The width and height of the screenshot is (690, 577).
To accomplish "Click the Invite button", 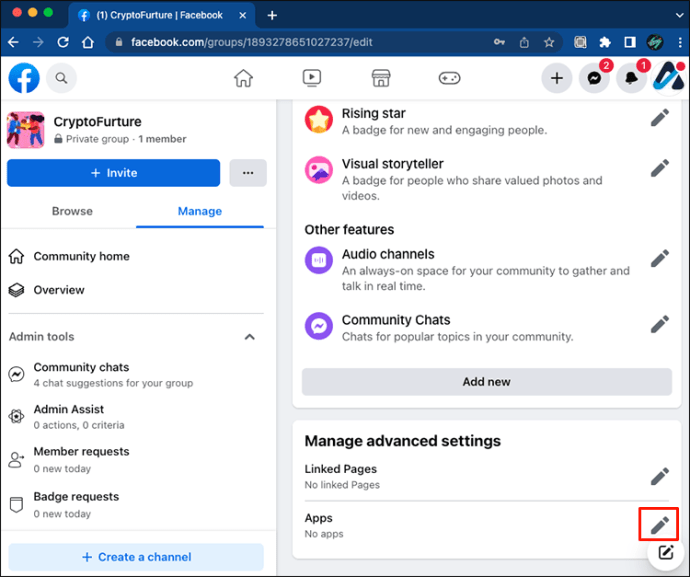I will pos(113,173).
